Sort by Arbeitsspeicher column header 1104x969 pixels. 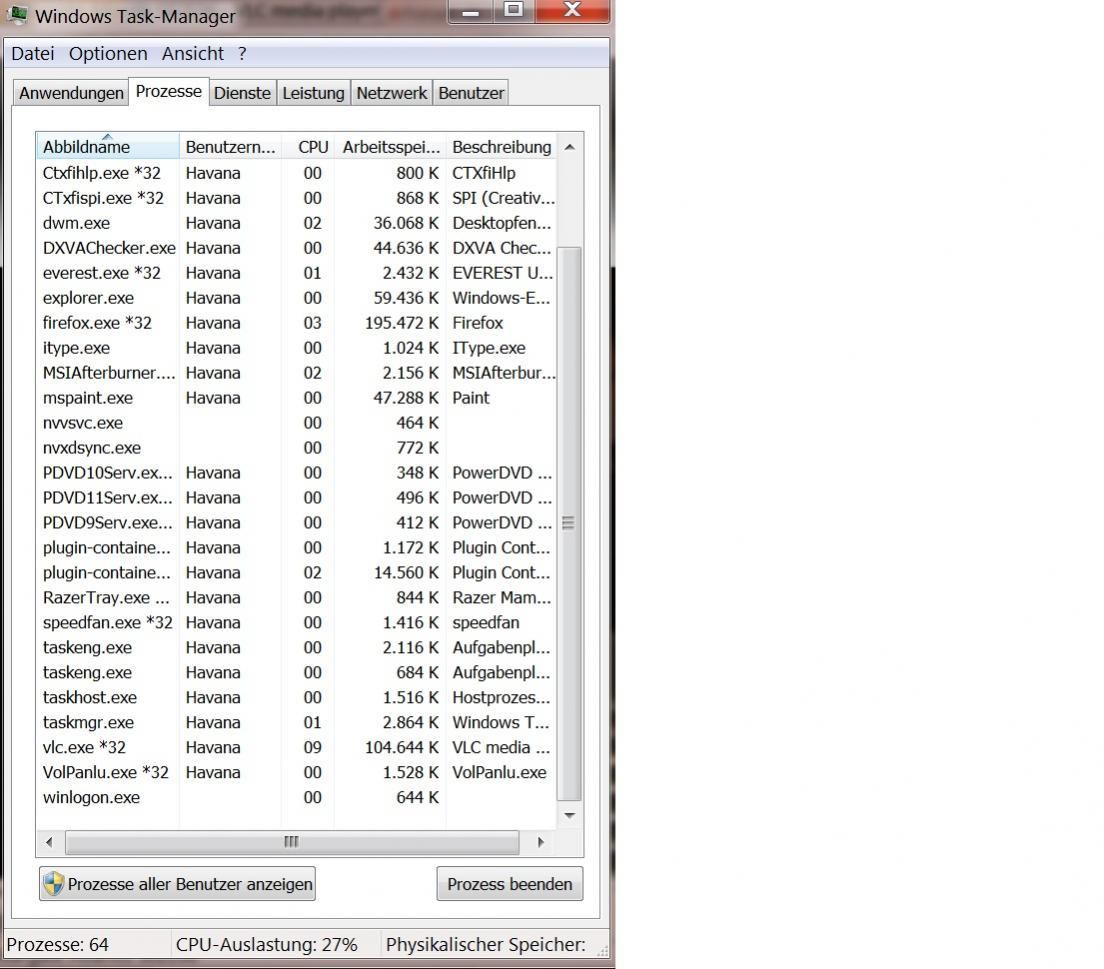point(391,146)
